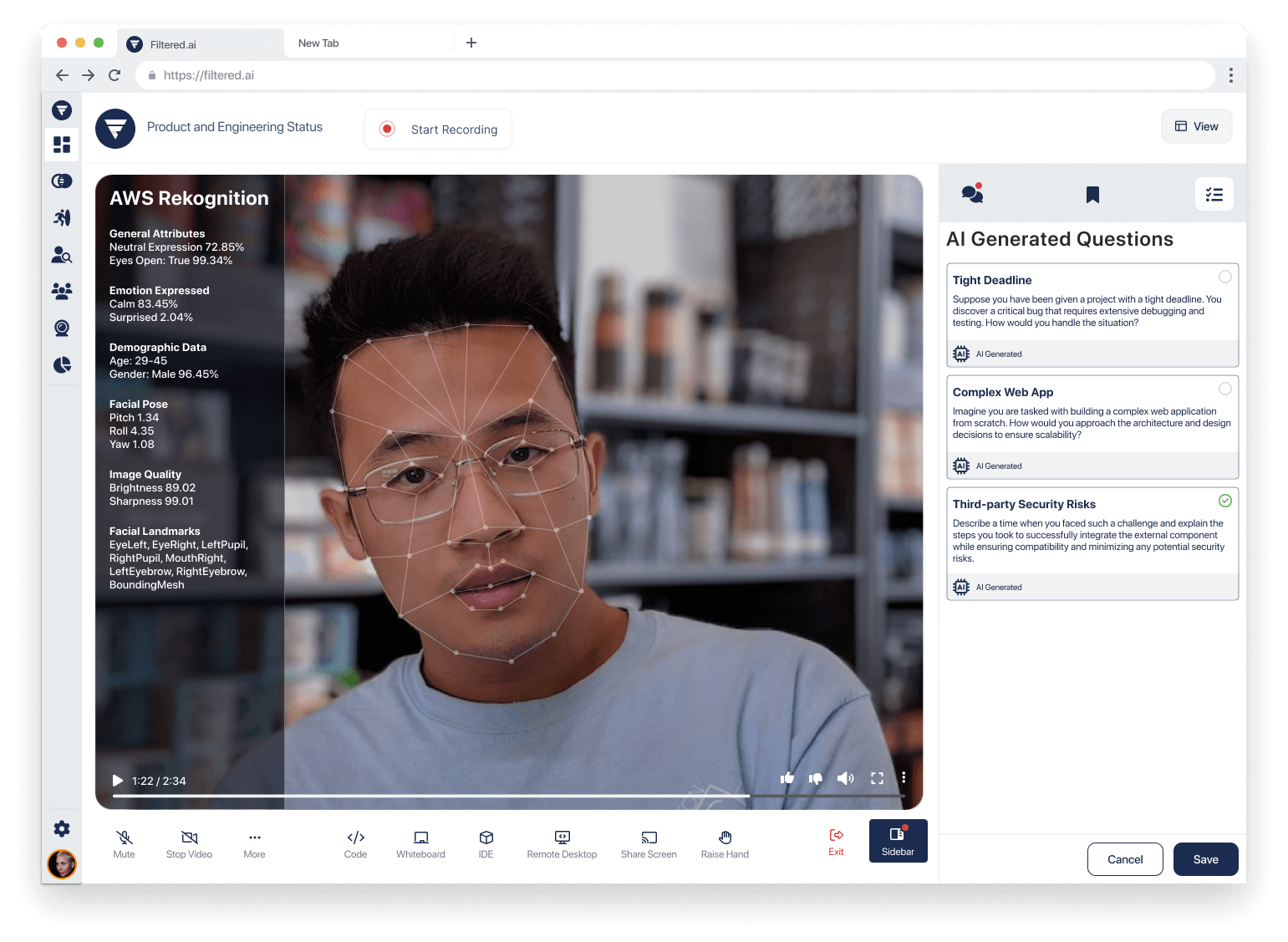This screenshot has width=1288, height=942.
Task: Open video options three-dot menu
Action: point(904,778)
